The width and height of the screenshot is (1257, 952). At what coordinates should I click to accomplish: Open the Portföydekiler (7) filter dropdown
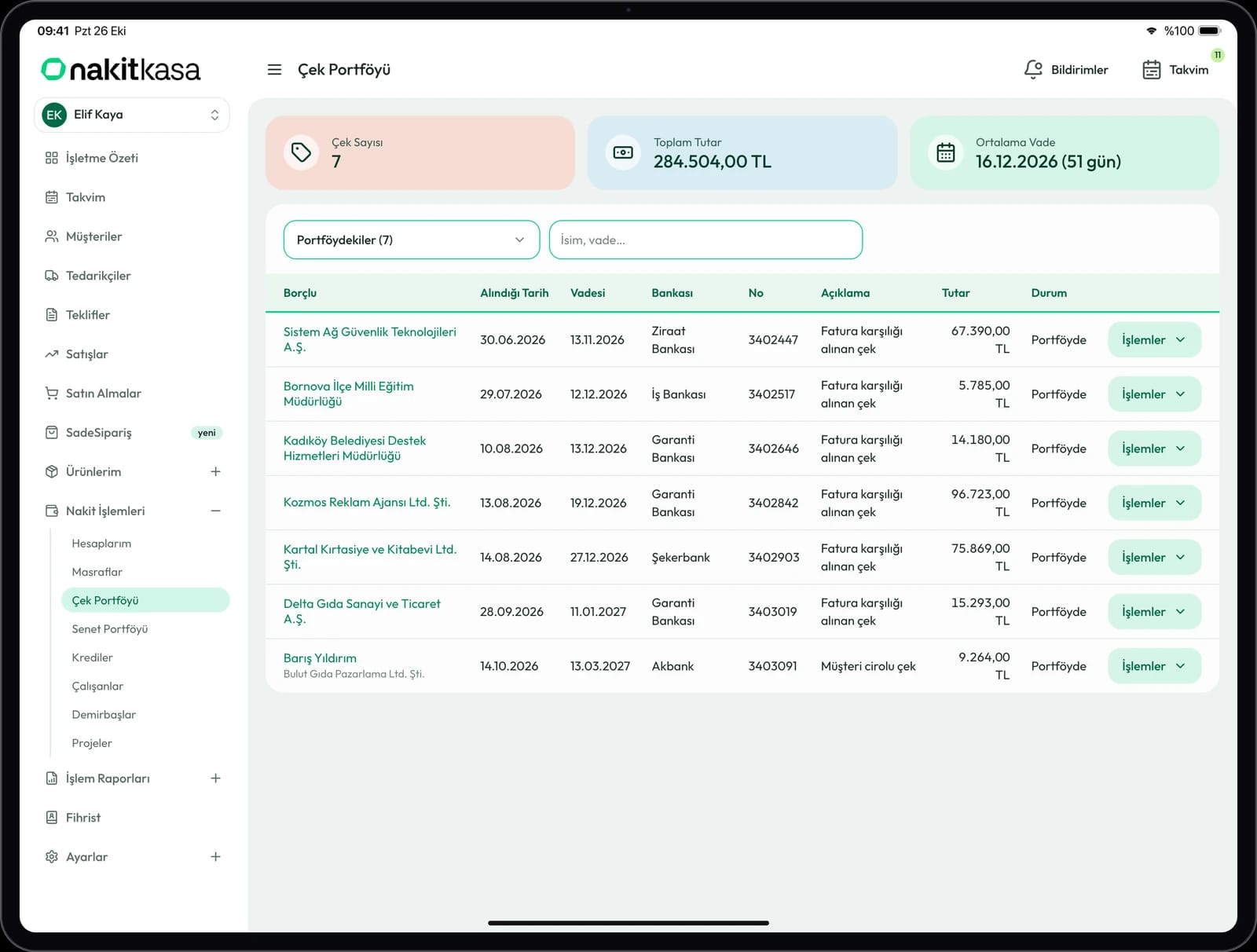(x=412, y=240)
